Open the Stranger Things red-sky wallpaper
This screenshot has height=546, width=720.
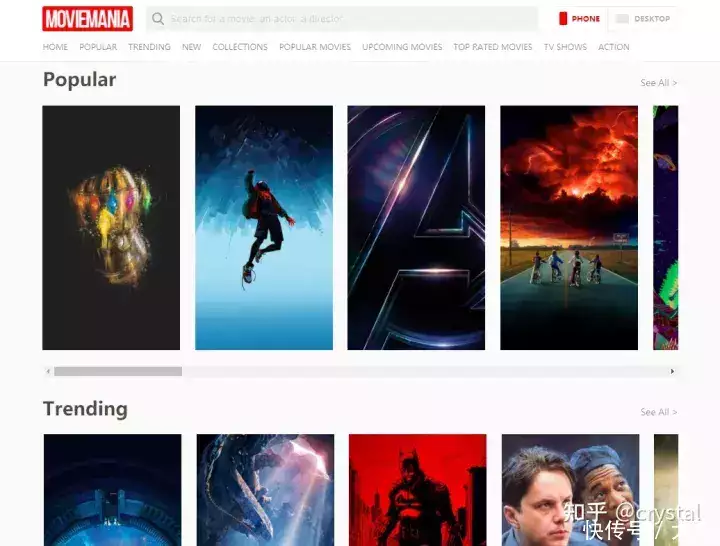(x=569, y=228)
